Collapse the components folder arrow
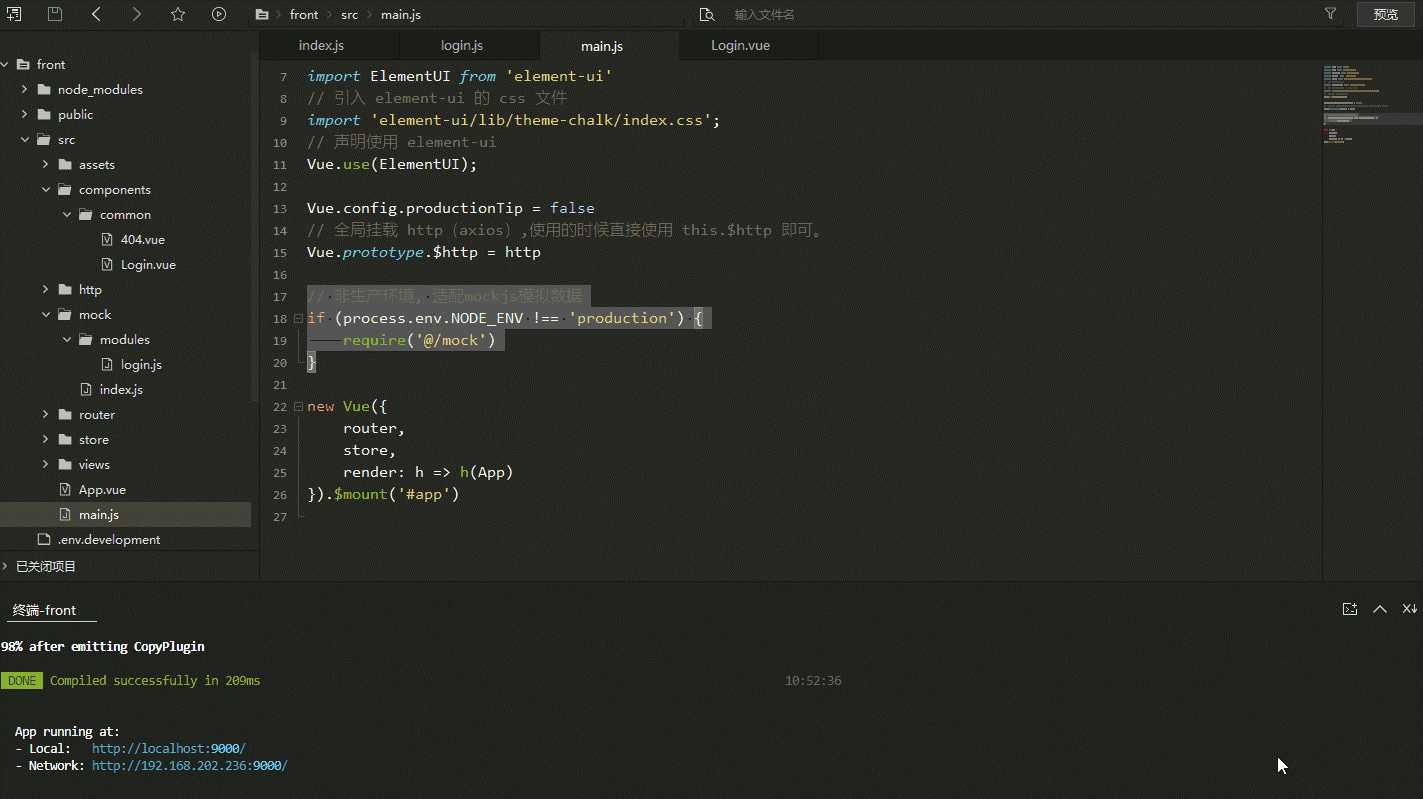 coord(45,189)
